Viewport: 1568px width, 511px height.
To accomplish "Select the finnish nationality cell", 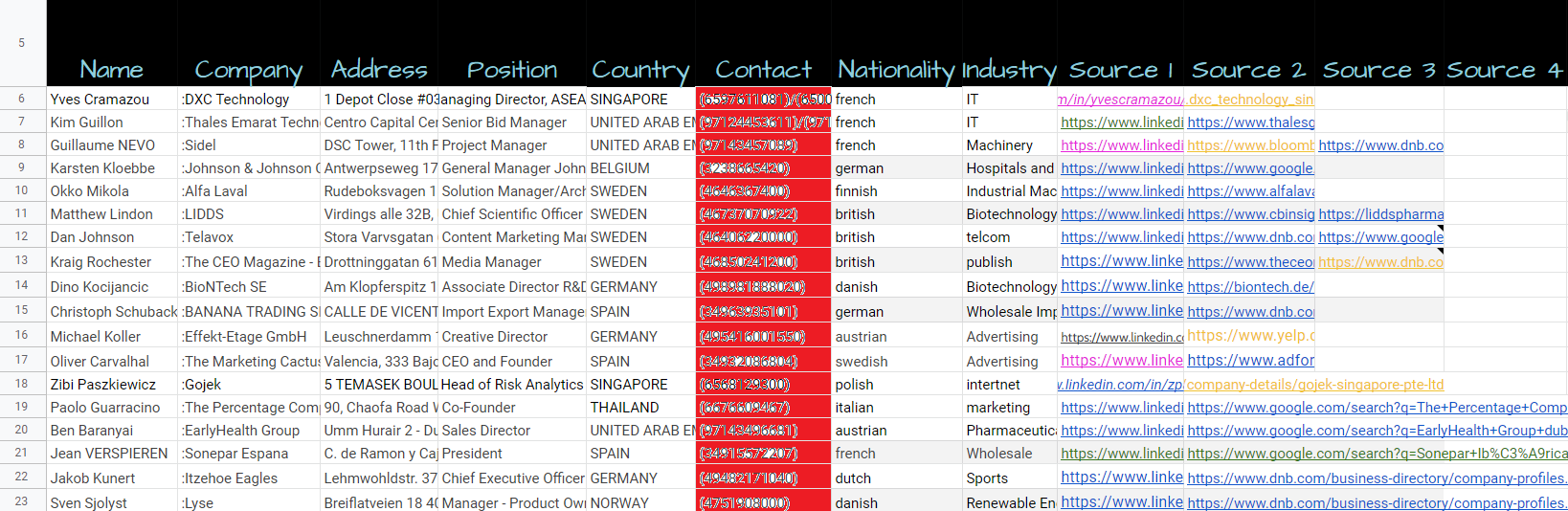I will pos(897,190).
